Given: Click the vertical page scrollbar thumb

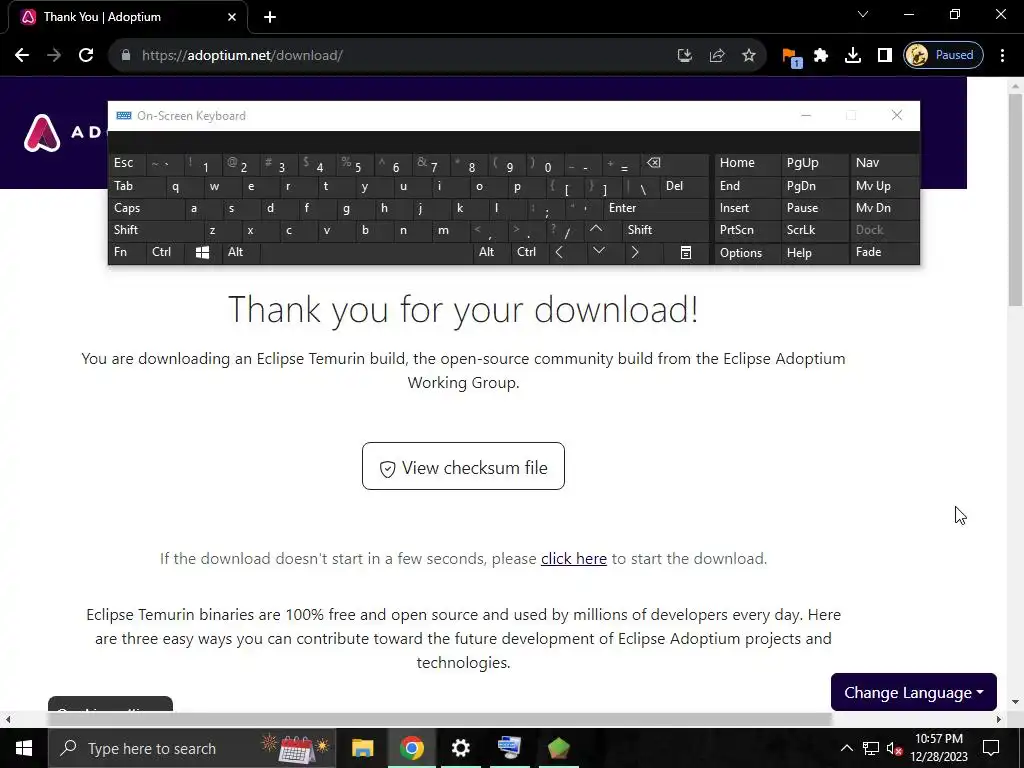Looking at the screenshot, I should 1014,199.
